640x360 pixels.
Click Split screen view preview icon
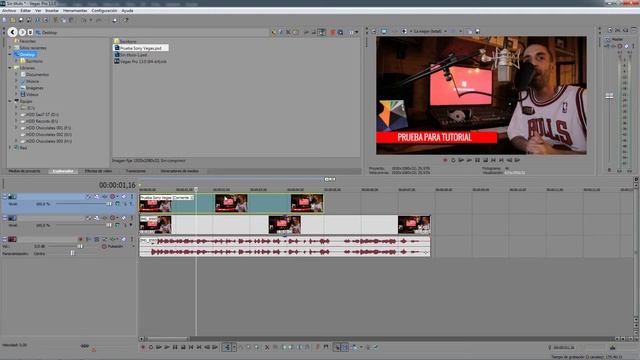(404, 31)
